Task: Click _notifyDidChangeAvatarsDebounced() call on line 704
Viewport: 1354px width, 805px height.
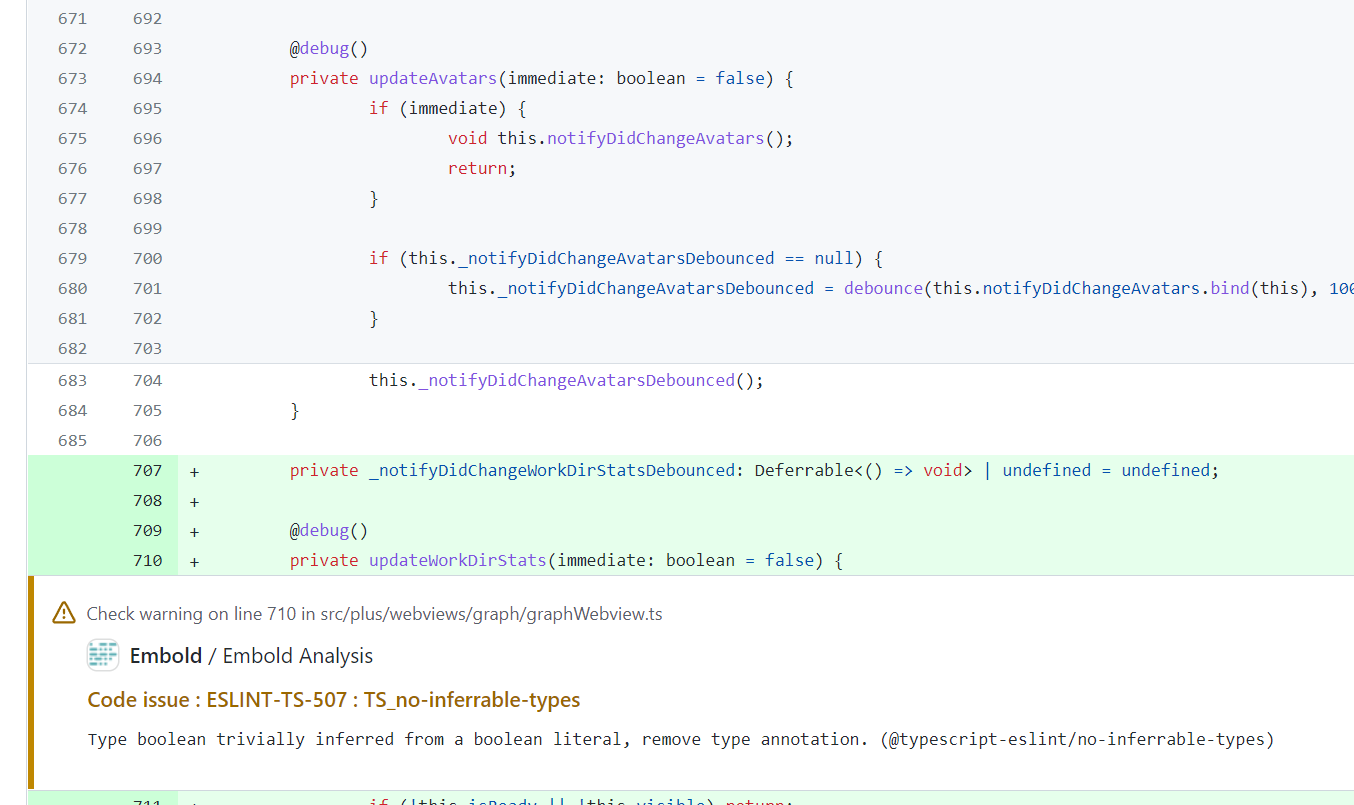Action: tap(591, 380)
